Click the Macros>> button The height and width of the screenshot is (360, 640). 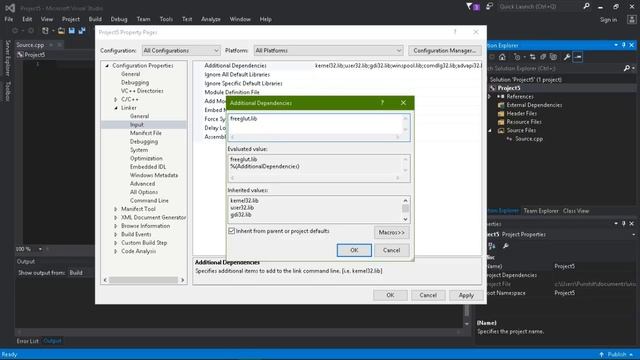coord(391,232)
